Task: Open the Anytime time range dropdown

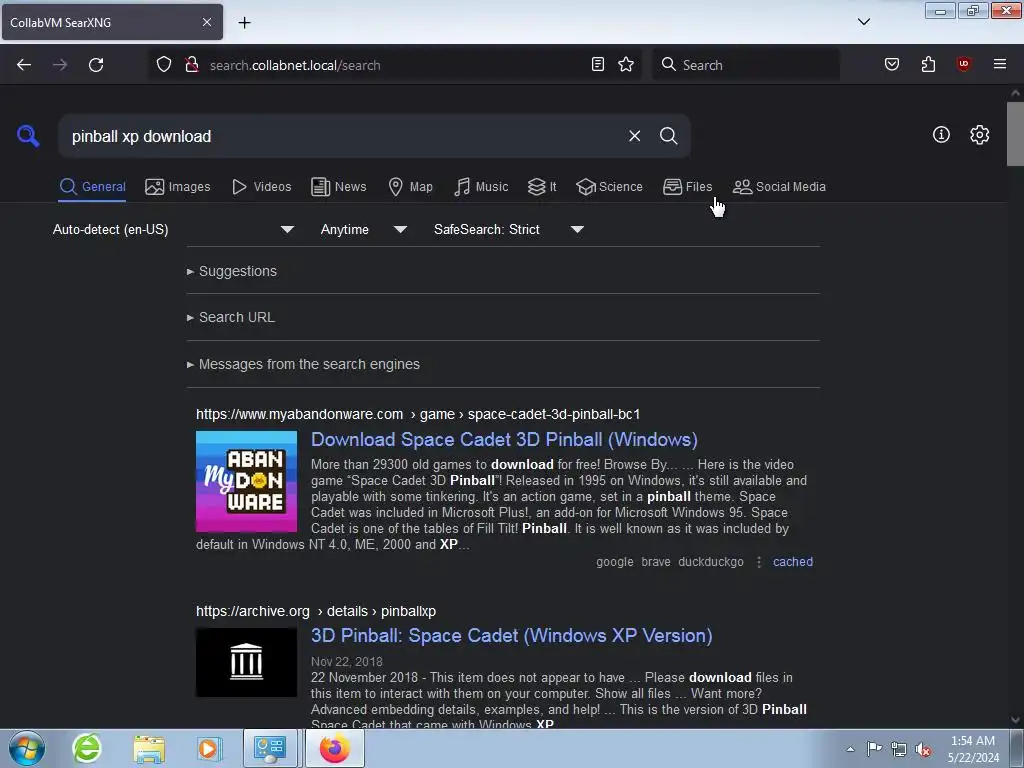Action: (364, 229)
